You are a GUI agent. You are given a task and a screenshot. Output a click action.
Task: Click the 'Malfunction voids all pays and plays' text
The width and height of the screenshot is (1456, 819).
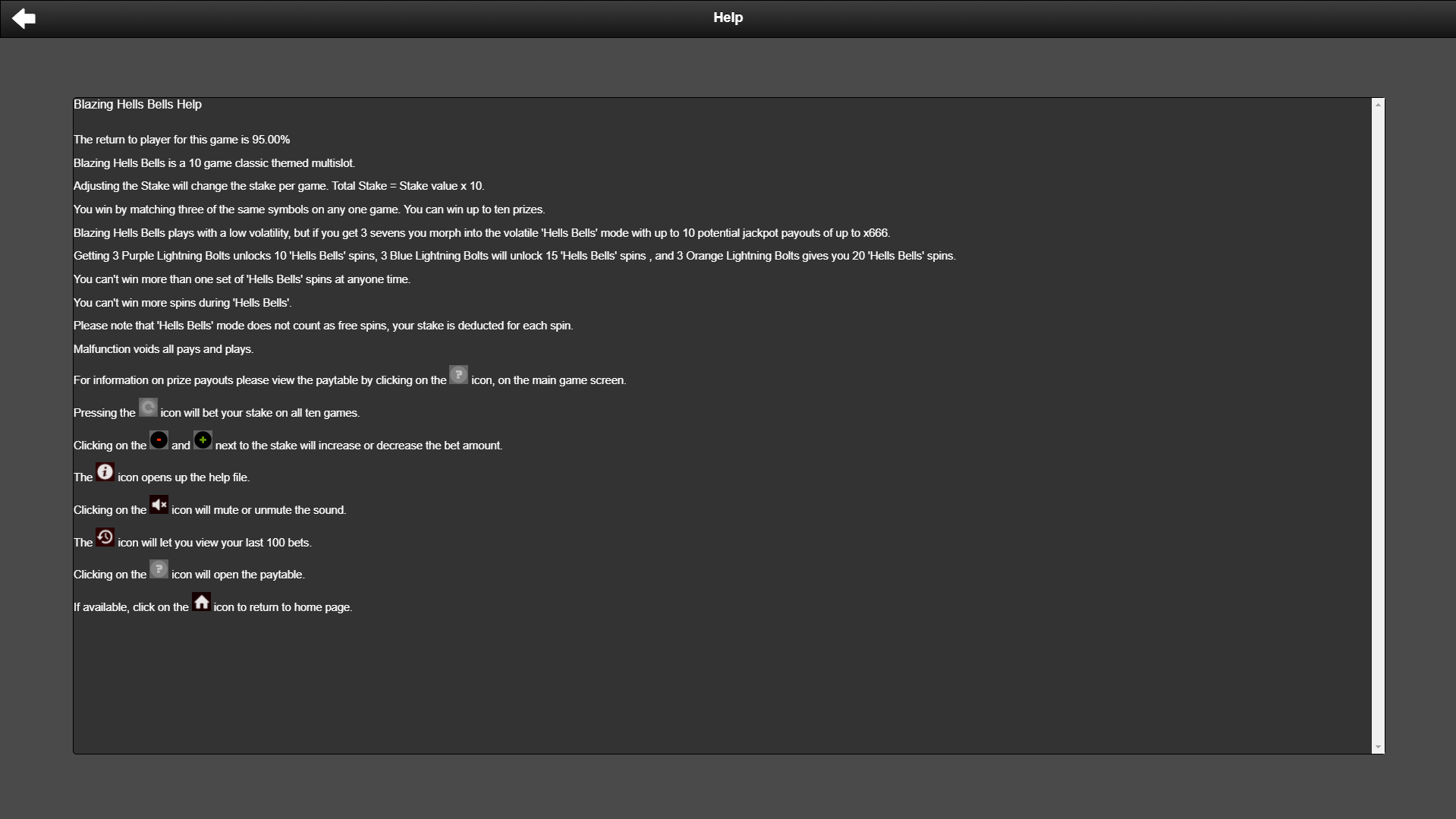coord(163,349)
